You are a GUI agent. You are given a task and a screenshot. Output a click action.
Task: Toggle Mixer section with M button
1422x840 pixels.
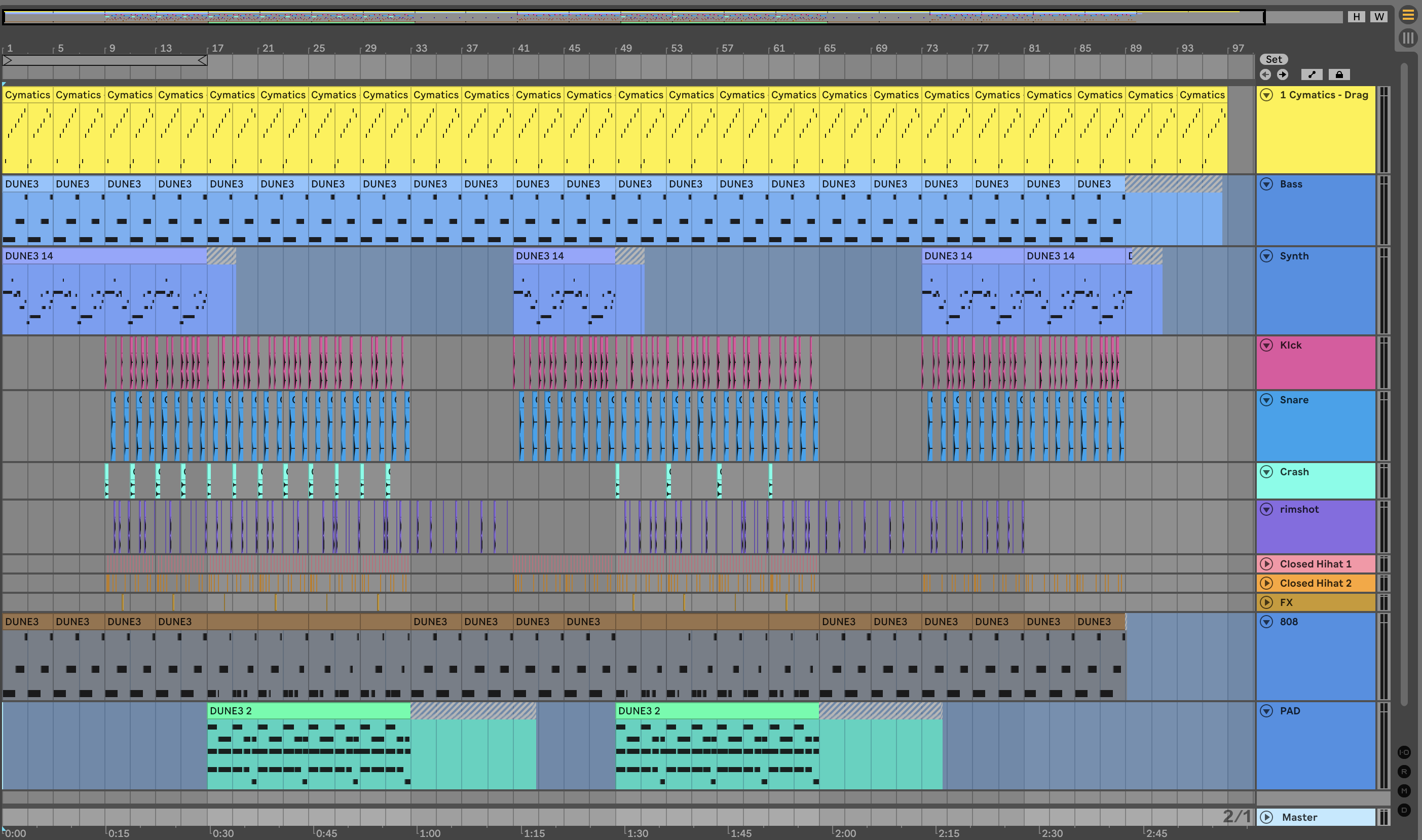(x=1404, y=791)
